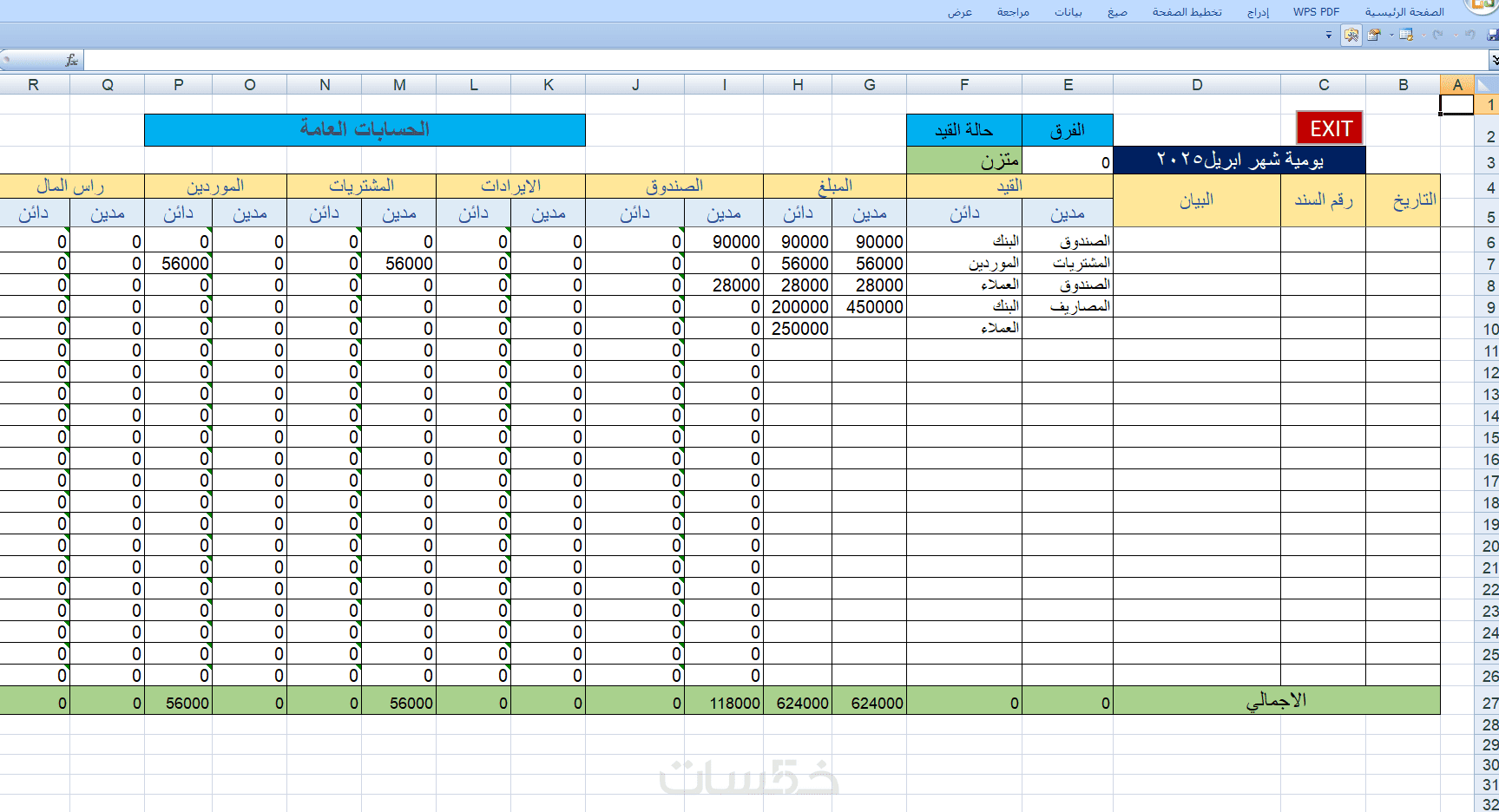Select the يومية شهر ابريل title cell

(1239, 160)
